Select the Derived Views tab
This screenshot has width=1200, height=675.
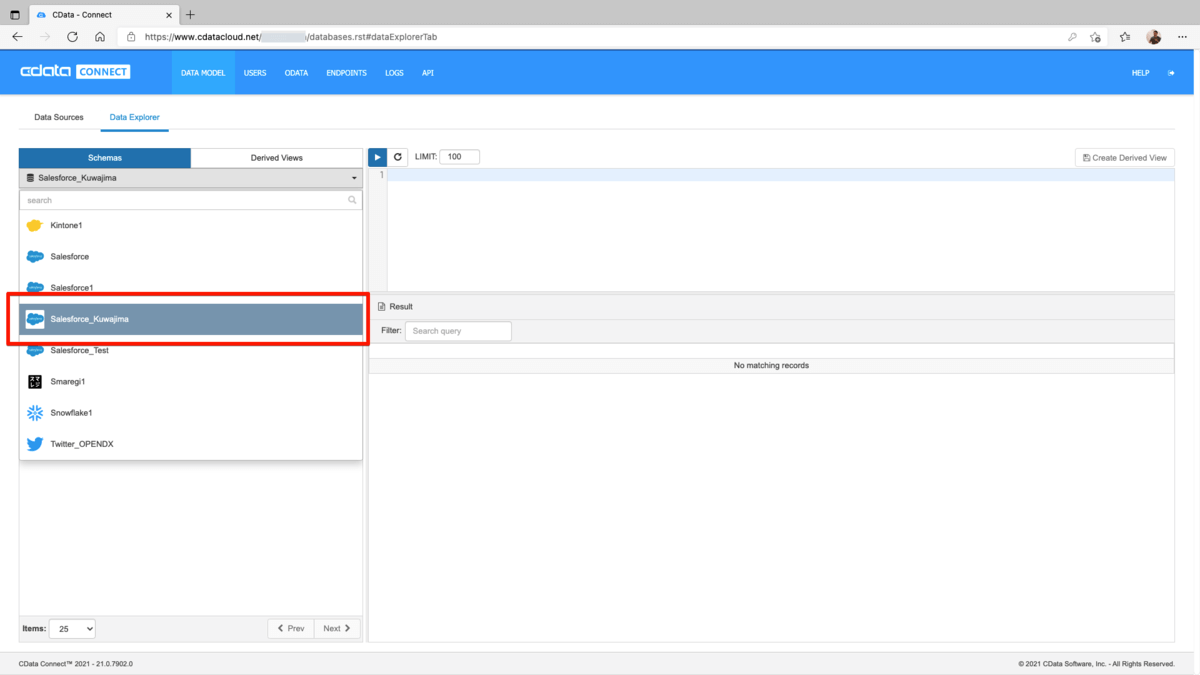(277, 158)
